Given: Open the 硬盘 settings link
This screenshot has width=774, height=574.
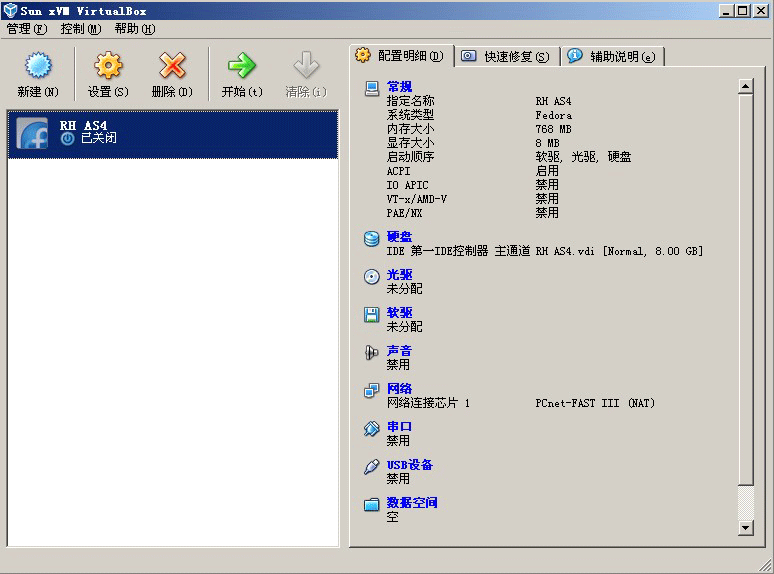Looking at the screenshot, I should coord(399,236).
